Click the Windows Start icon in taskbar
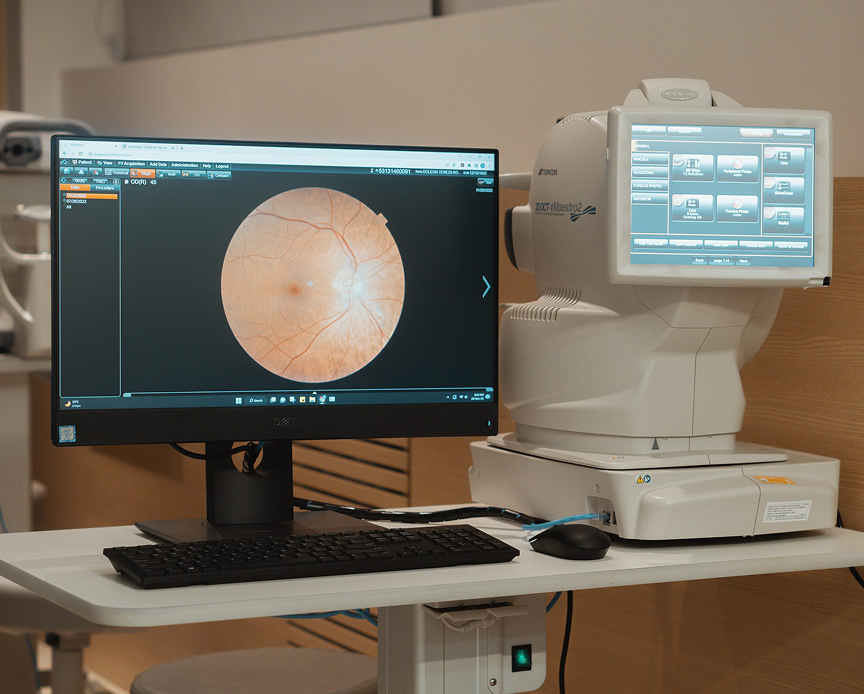 point(238,400)
